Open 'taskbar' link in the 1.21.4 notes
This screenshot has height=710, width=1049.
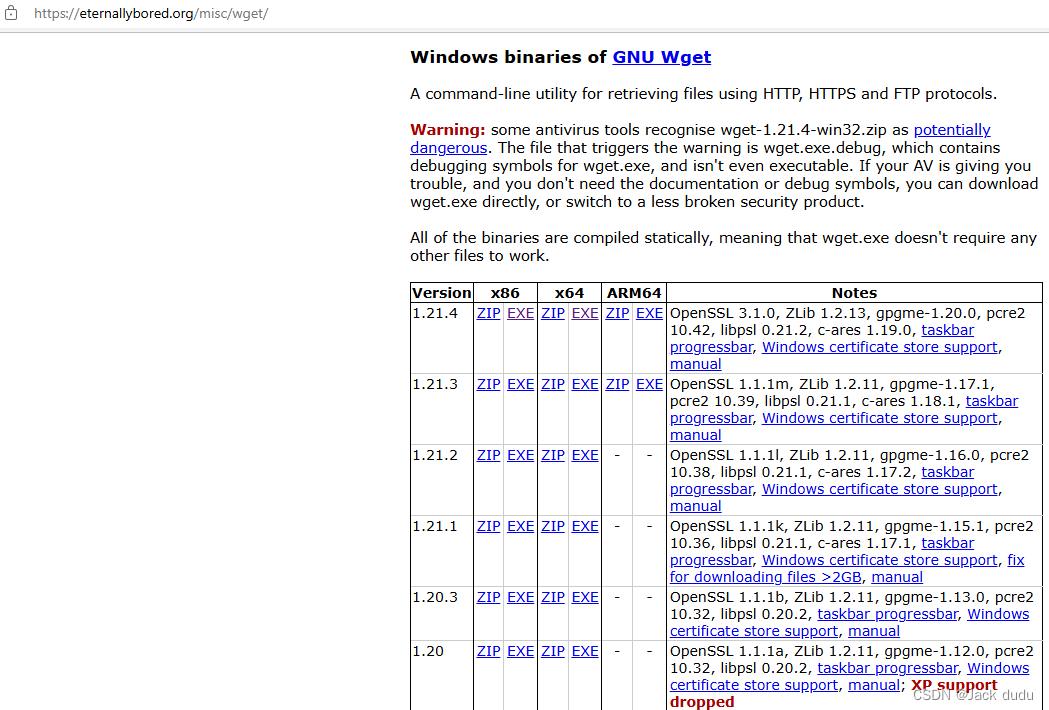[947, 330]
